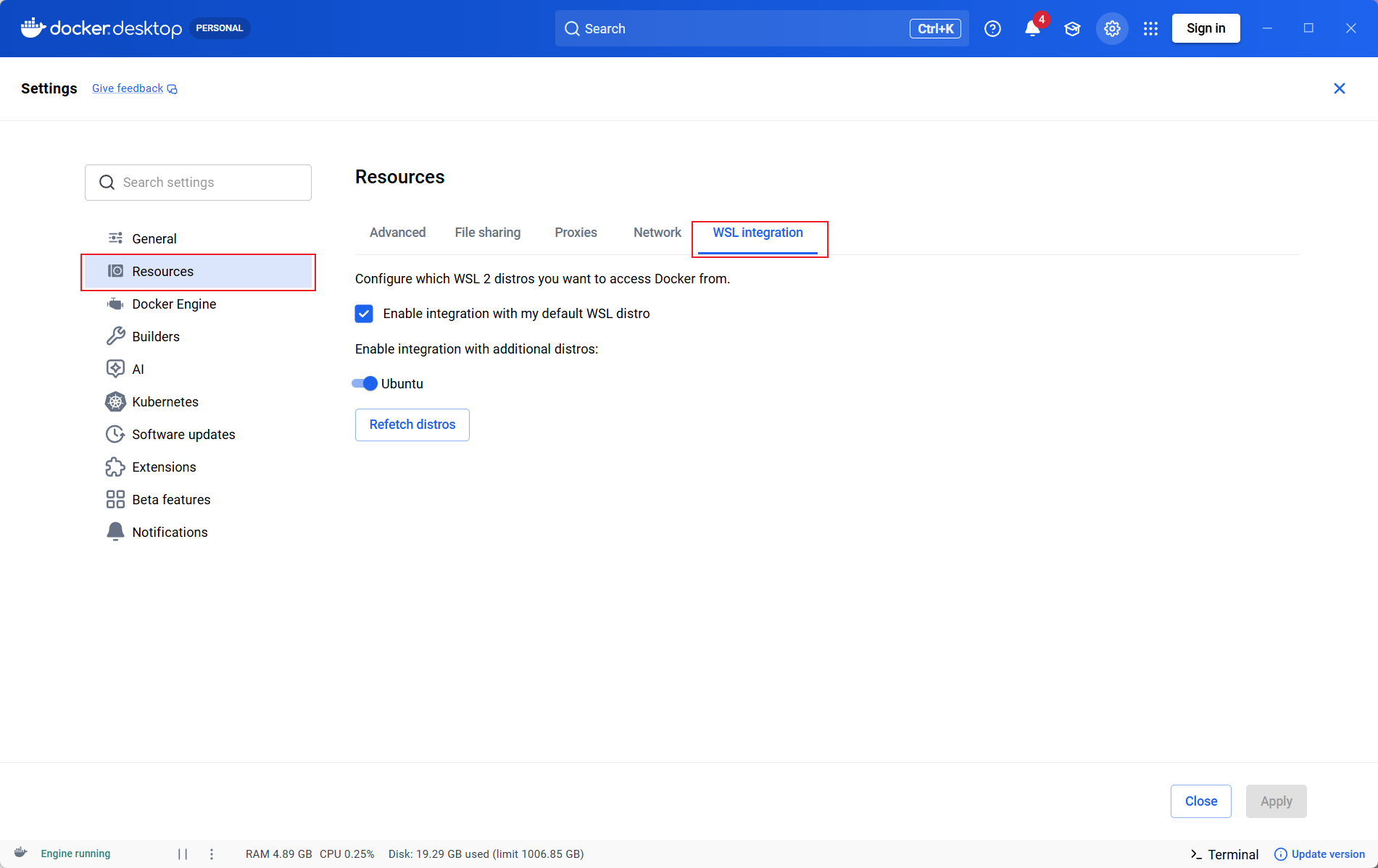Click the search magnifier icon in top bar
The width and height of the screenshot is (1378, 868).
pos(572,28)
